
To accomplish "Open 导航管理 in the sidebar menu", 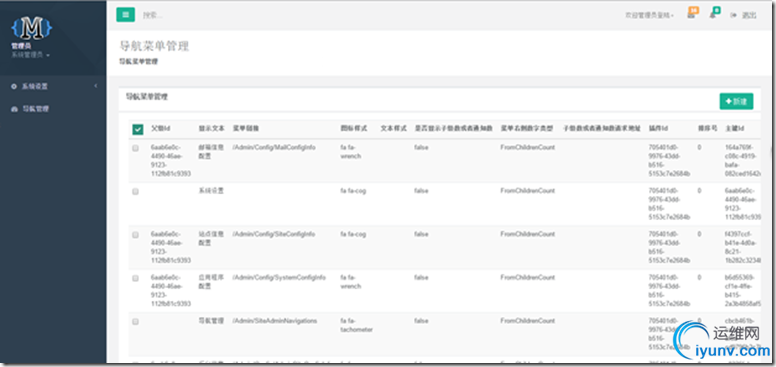I will (35, 109).
